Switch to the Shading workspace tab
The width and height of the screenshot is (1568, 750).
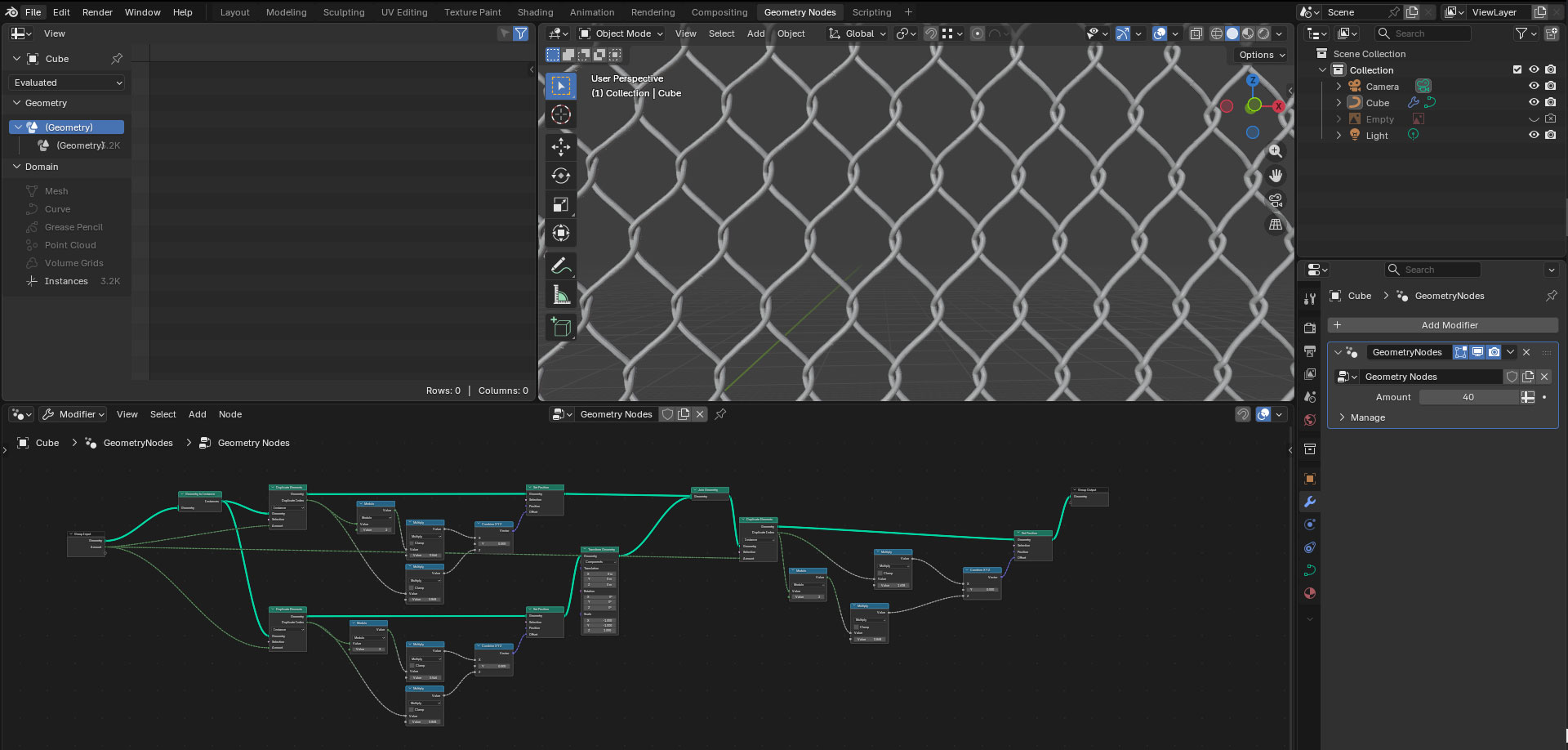[535, 12]
